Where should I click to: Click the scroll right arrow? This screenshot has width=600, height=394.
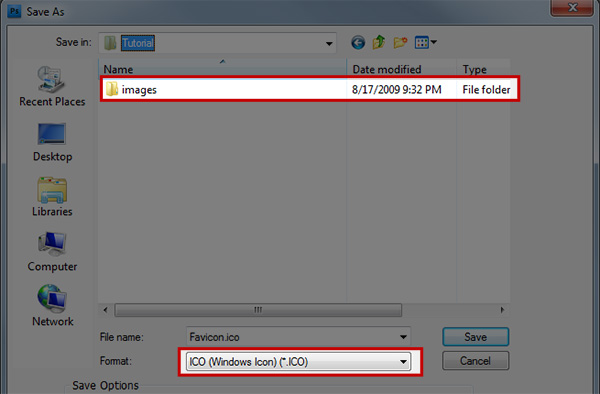[x=502, y=310]
